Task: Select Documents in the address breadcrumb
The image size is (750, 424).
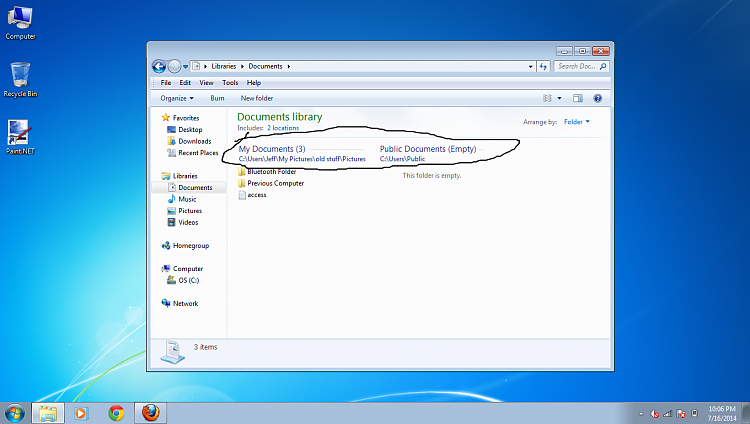Action: [265, 67]
